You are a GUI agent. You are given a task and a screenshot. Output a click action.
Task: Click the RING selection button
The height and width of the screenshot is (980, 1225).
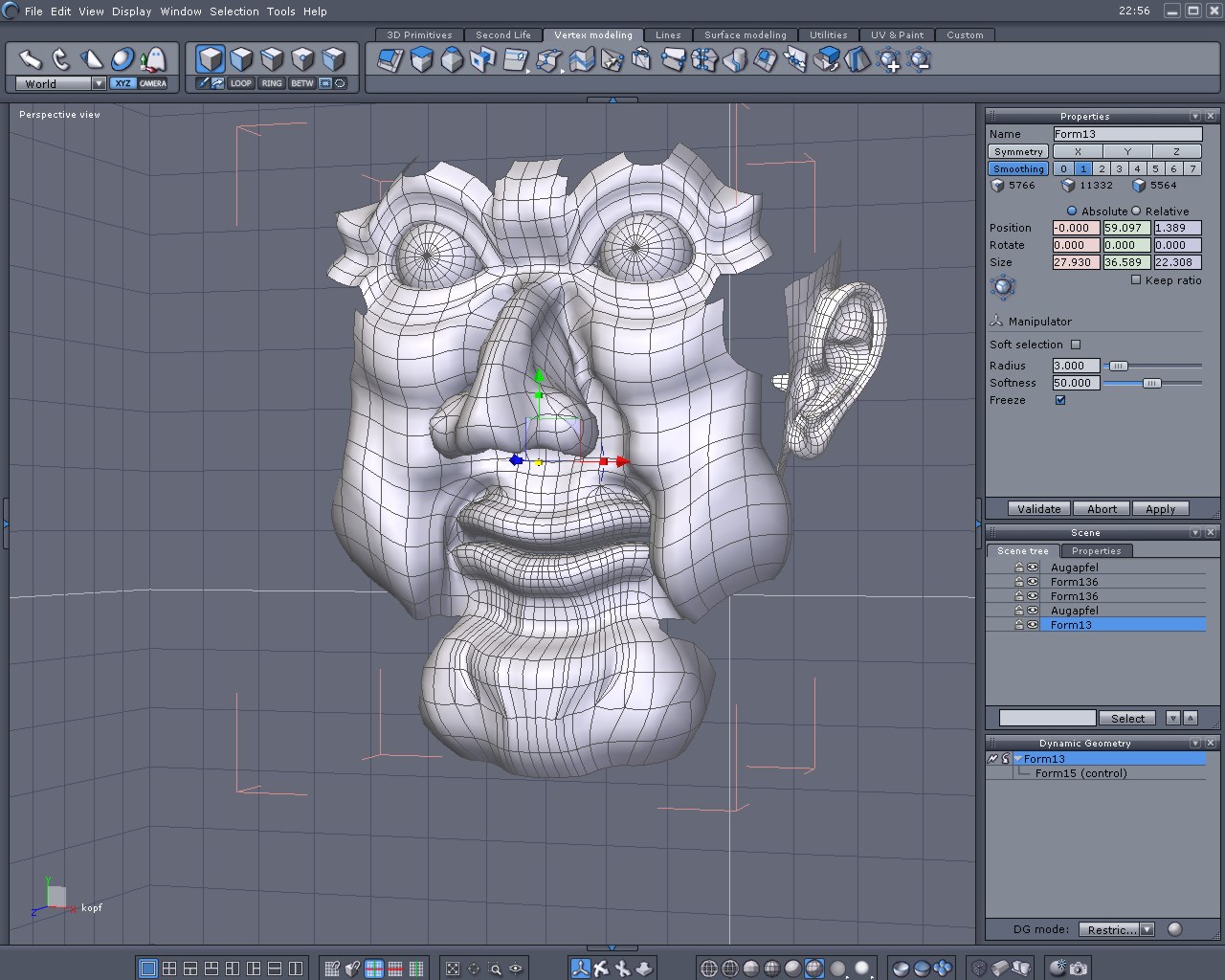click(x=272, y=83)
